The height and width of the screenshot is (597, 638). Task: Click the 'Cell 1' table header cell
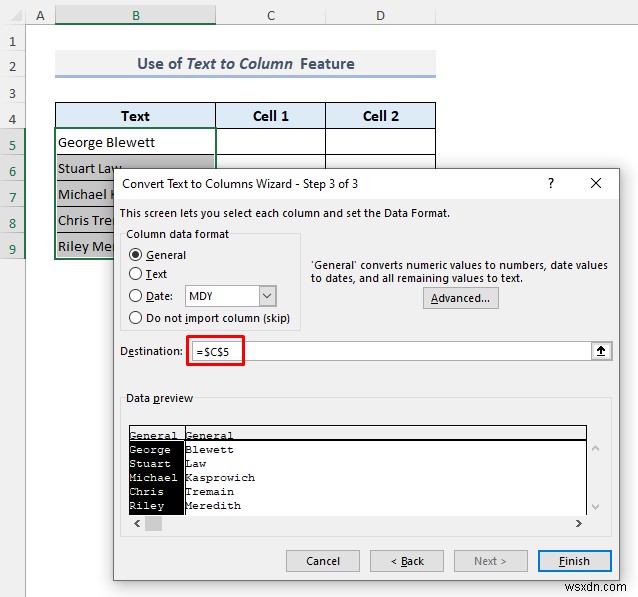click(271, 116)
